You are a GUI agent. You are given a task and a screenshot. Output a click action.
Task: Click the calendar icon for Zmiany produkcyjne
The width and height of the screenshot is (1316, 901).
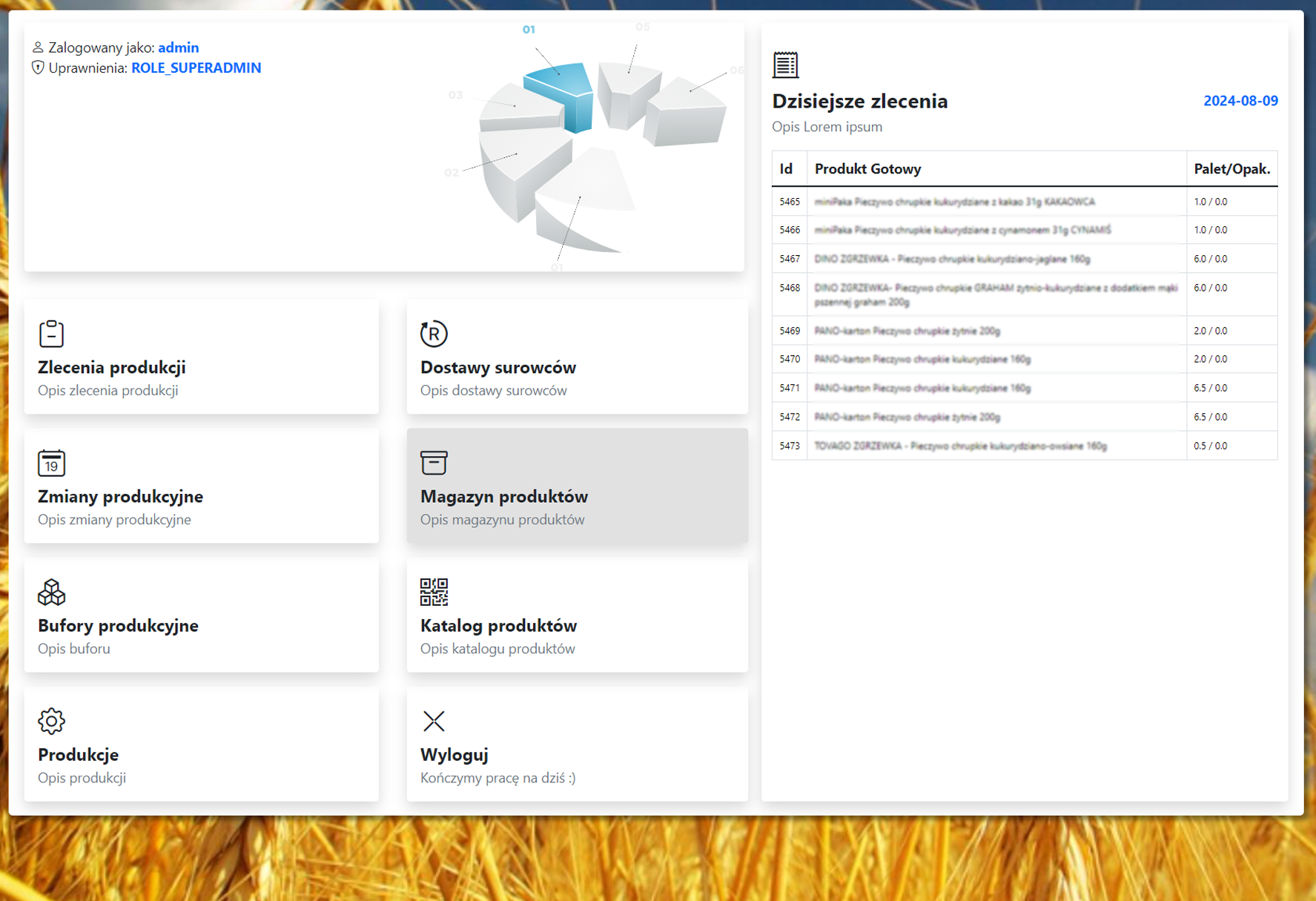coord(51,463)
